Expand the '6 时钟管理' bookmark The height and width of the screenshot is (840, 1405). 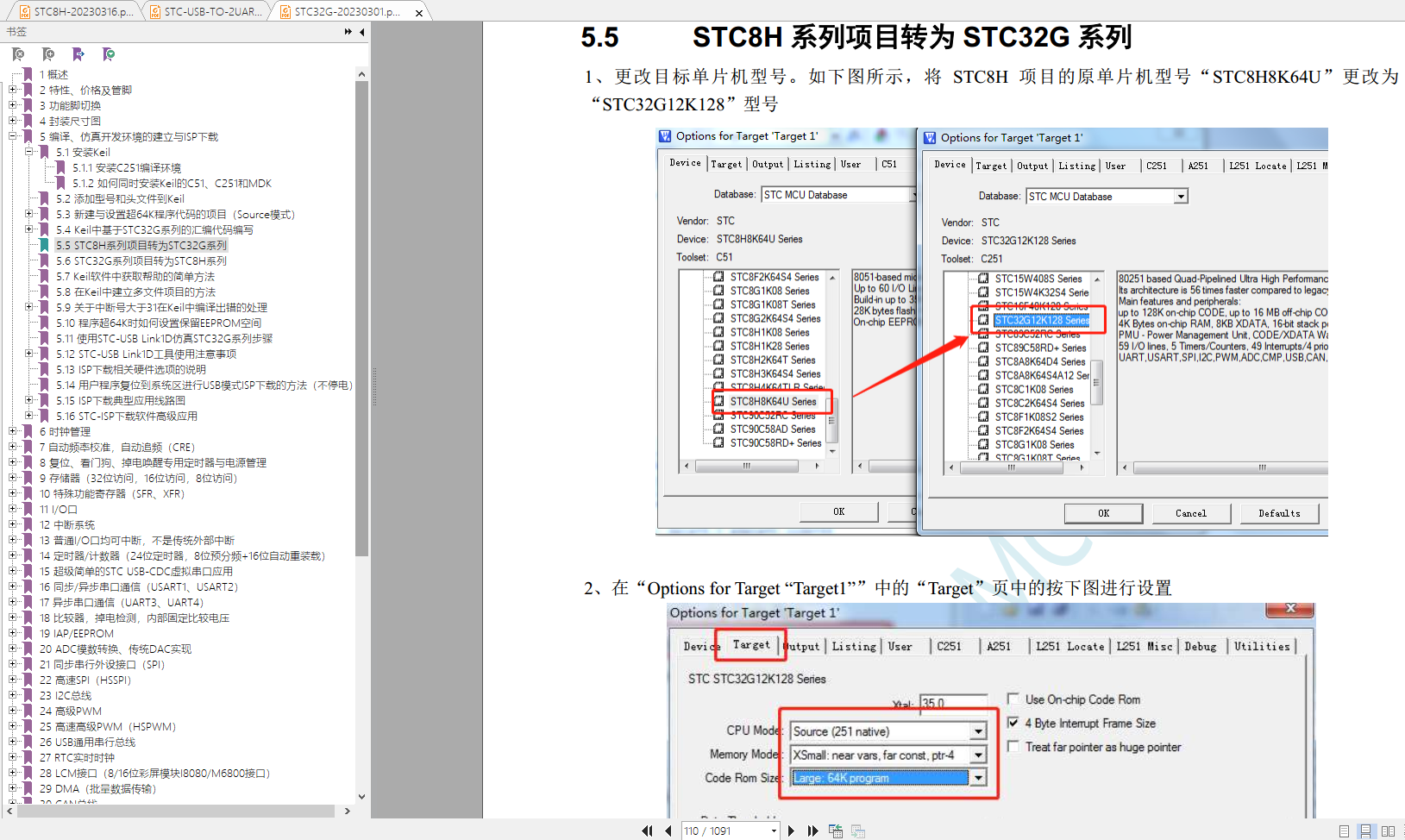(x=13, y=431)
